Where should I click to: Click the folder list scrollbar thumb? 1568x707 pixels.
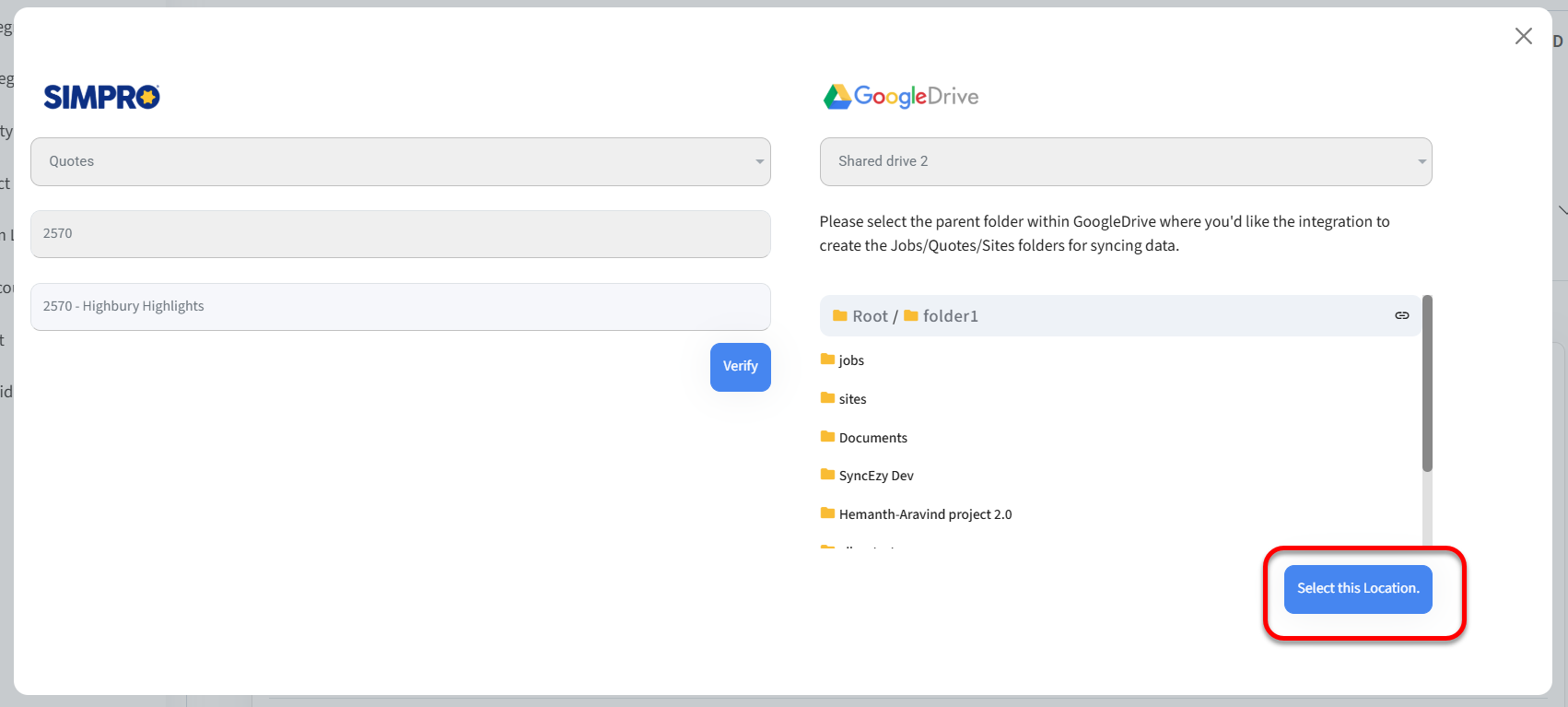[x=1427, y=383]
